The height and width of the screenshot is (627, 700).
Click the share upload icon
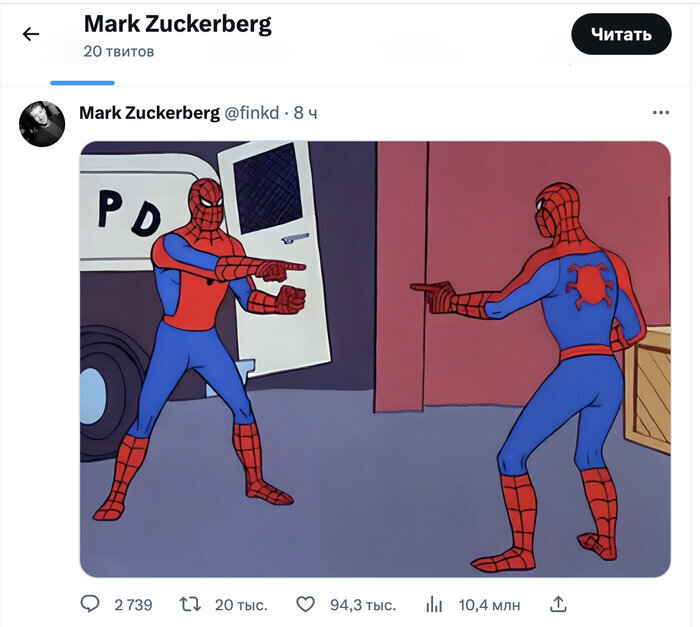pos(559,604)
